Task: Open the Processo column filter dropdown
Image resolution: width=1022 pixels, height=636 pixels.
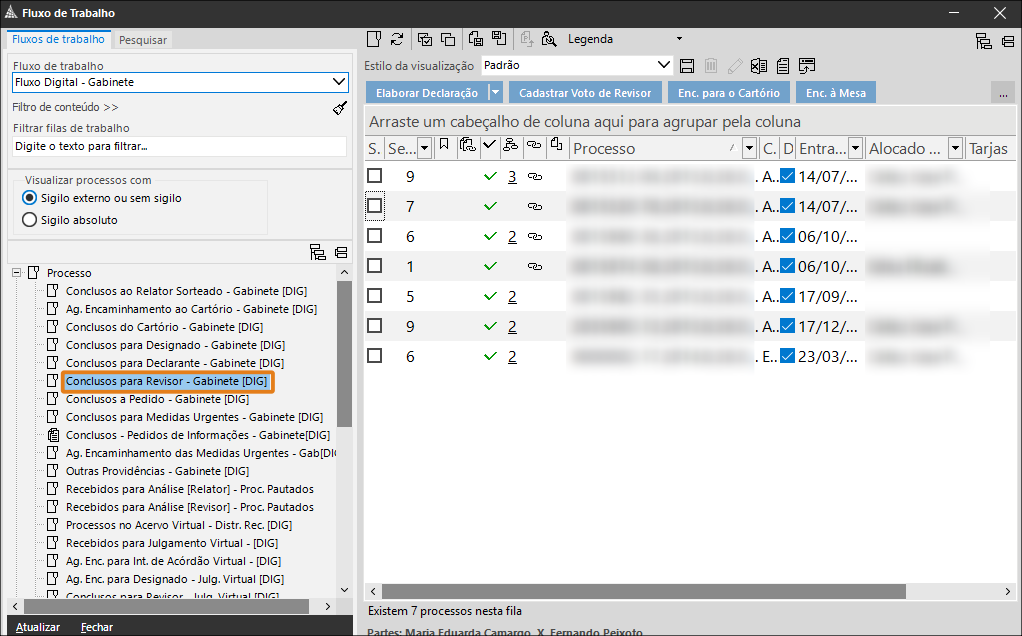Action: 750,149
